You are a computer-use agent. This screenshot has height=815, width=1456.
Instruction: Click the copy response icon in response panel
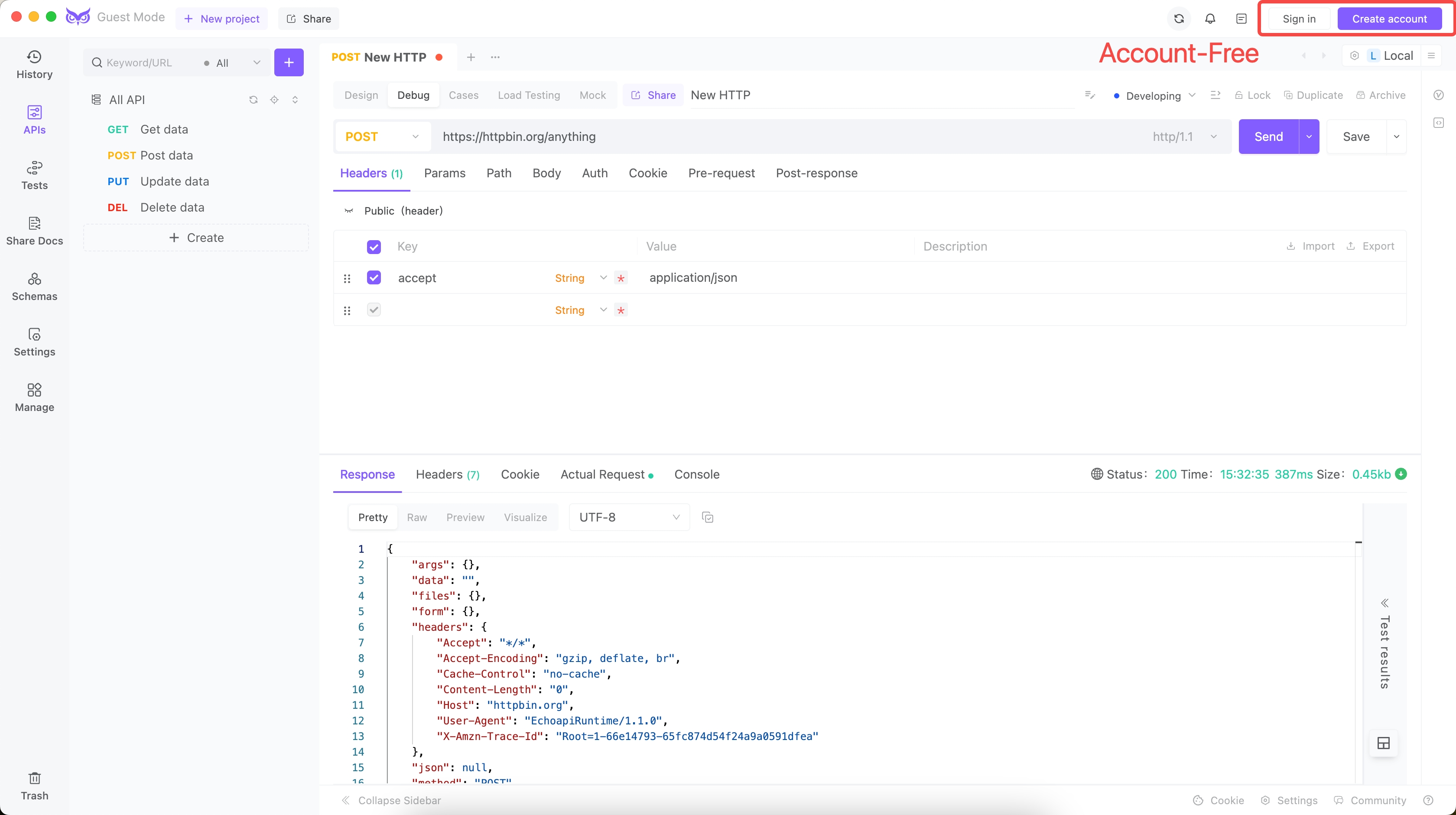[707, 517]
